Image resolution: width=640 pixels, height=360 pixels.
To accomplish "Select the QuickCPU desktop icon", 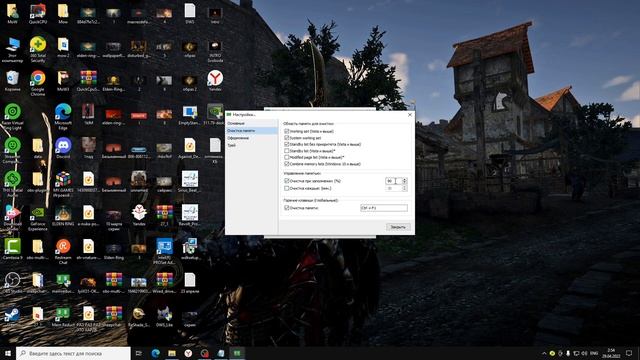I will coord(38,13).
